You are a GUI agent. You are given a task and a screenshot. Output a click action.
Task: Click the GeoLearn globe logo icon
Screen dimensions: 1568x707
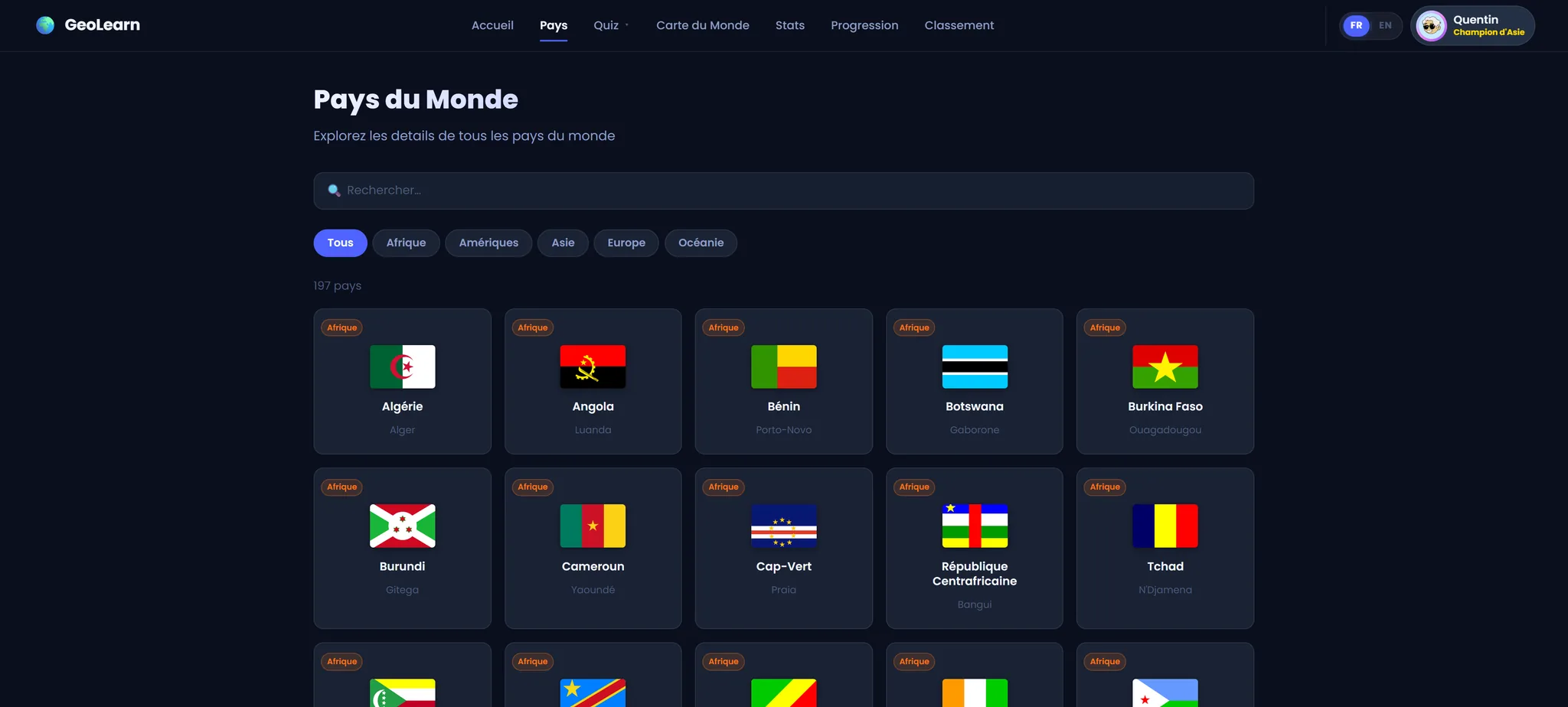pyautogui.click(x=45, y=25)
